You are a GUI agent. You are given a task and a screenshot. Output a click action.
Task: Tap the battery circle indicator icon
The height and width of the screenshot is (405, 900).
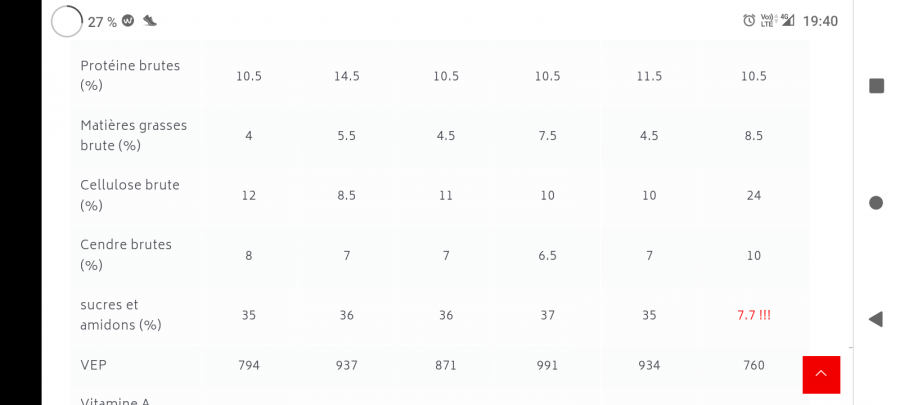pos(67,21)
